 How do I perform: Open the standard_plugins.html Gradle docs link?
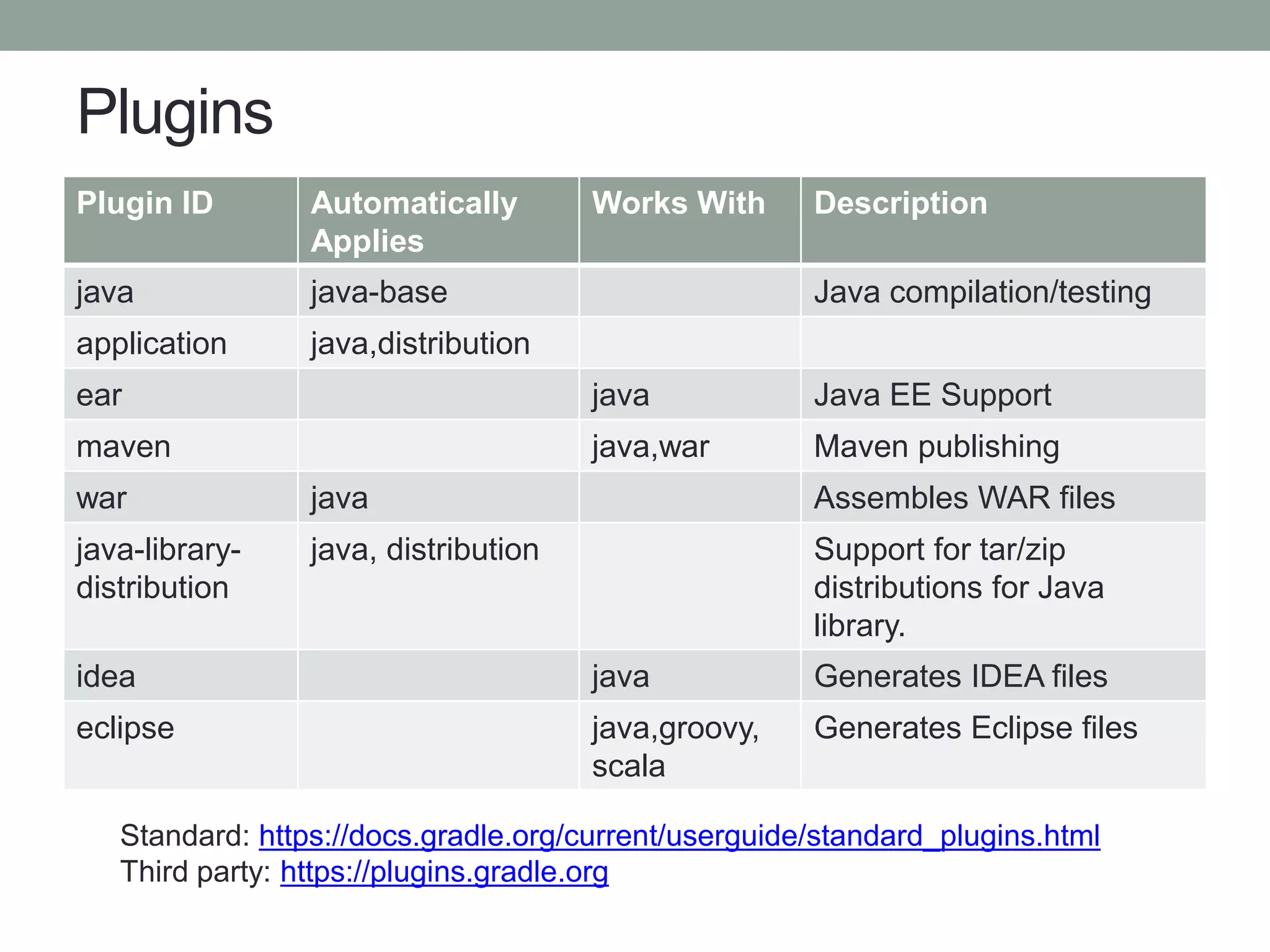(x=679, y=836)
